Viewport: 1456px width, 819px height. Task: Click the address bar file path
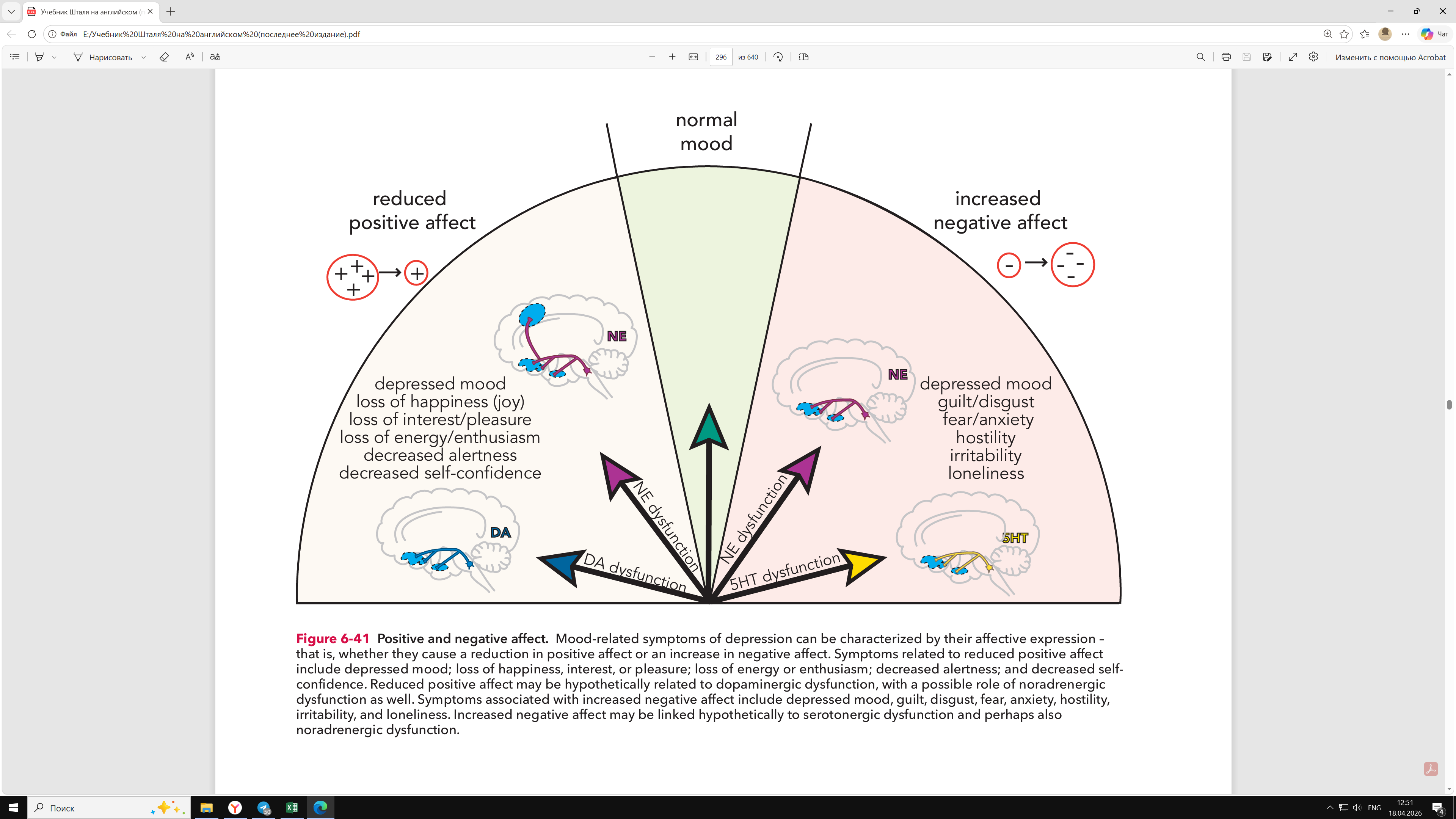(x=221, y=34)
